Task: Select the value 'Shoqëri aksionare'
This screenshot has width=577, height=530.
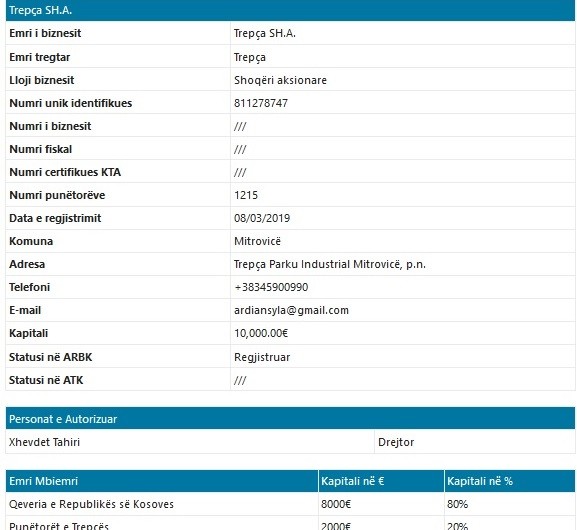Action: coord(280,80)
